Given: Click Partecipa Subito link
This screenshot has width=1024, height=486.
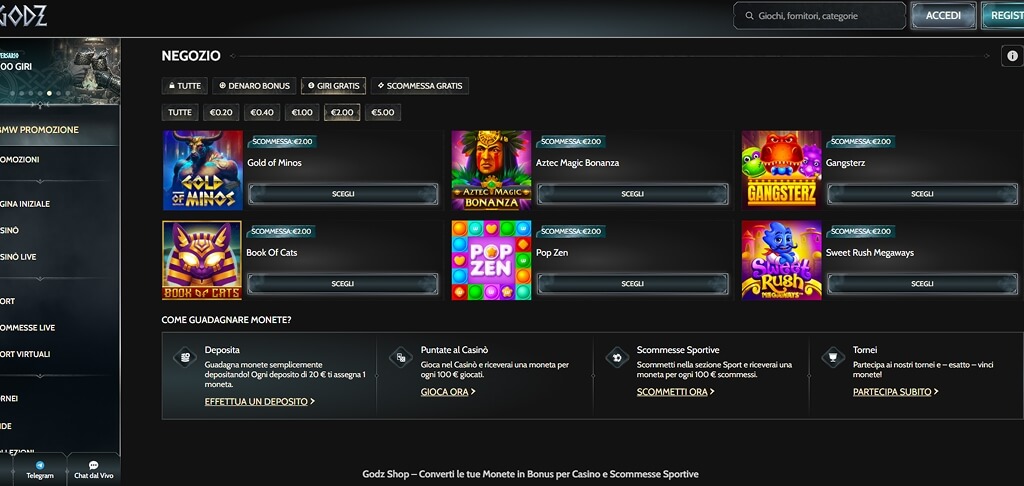Looking at the screenshot, I should click(895, 392).
